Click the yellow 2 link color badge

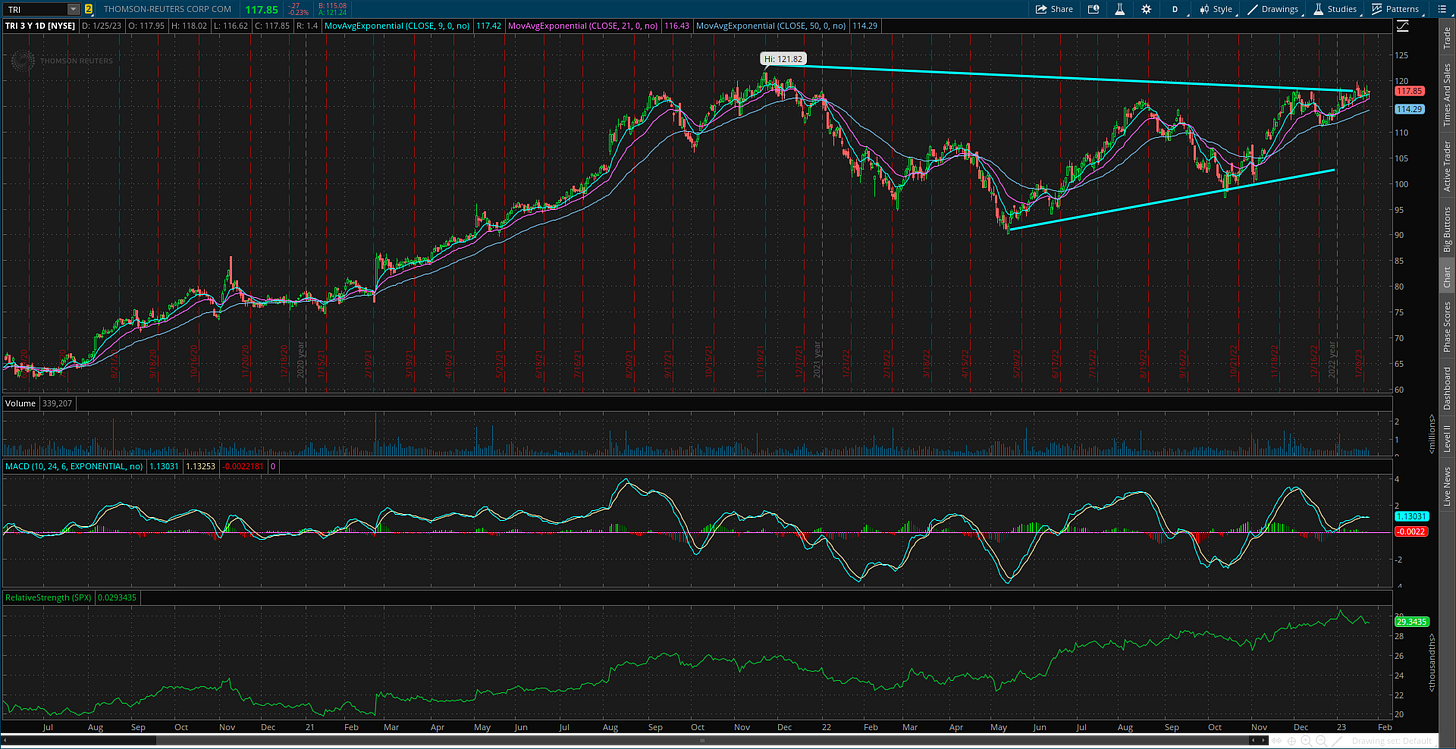click(88, 9)
